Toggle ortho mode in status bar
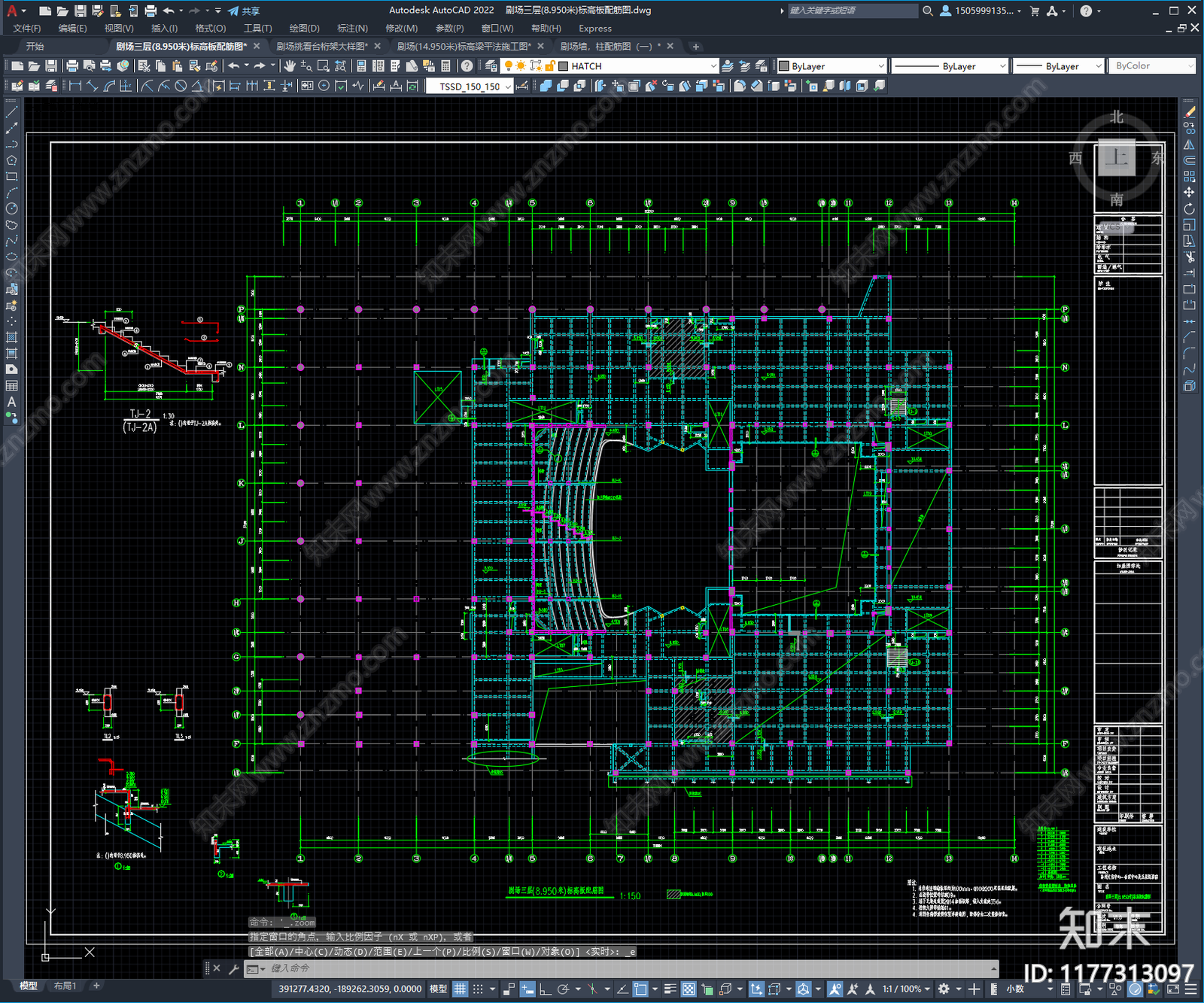This screenshot has width=1204, height=1003. (545, 989)
